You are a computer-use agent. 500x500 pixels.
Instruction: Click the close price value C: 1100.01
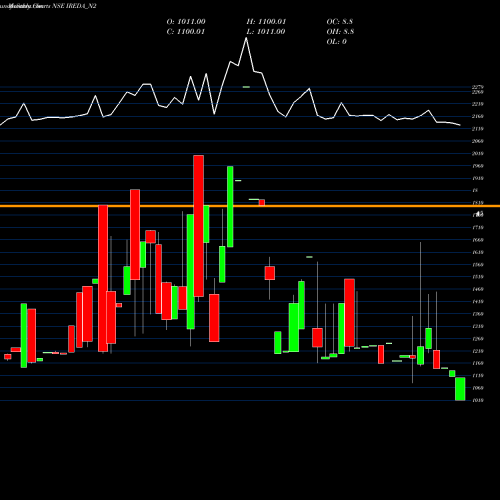tap(186, 32)
